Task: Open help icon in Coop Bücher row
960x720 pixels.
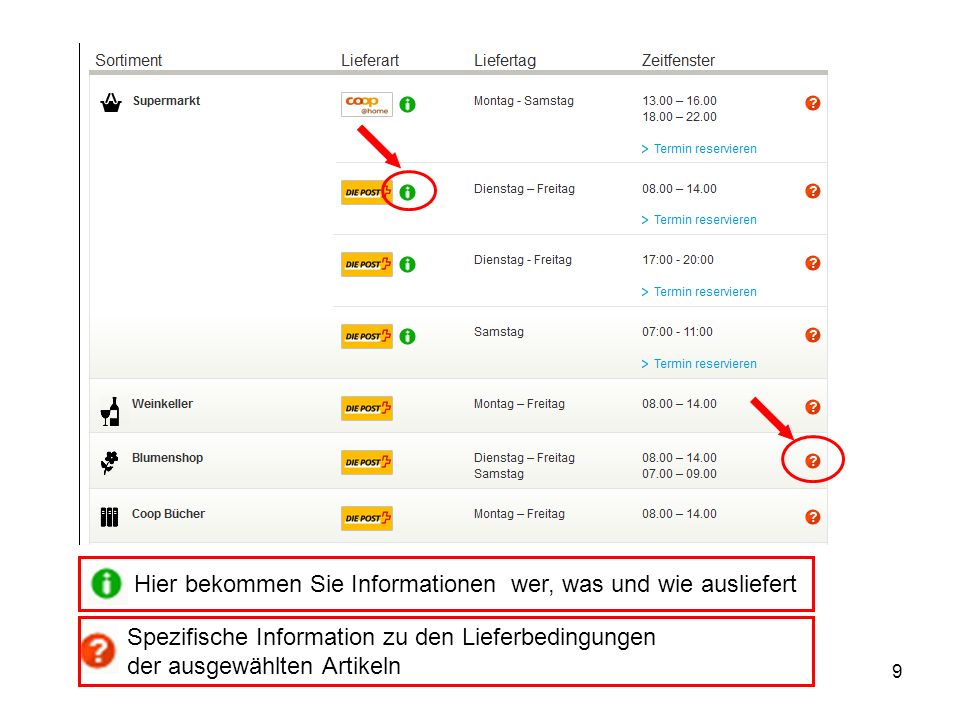Action: point(812,517)
